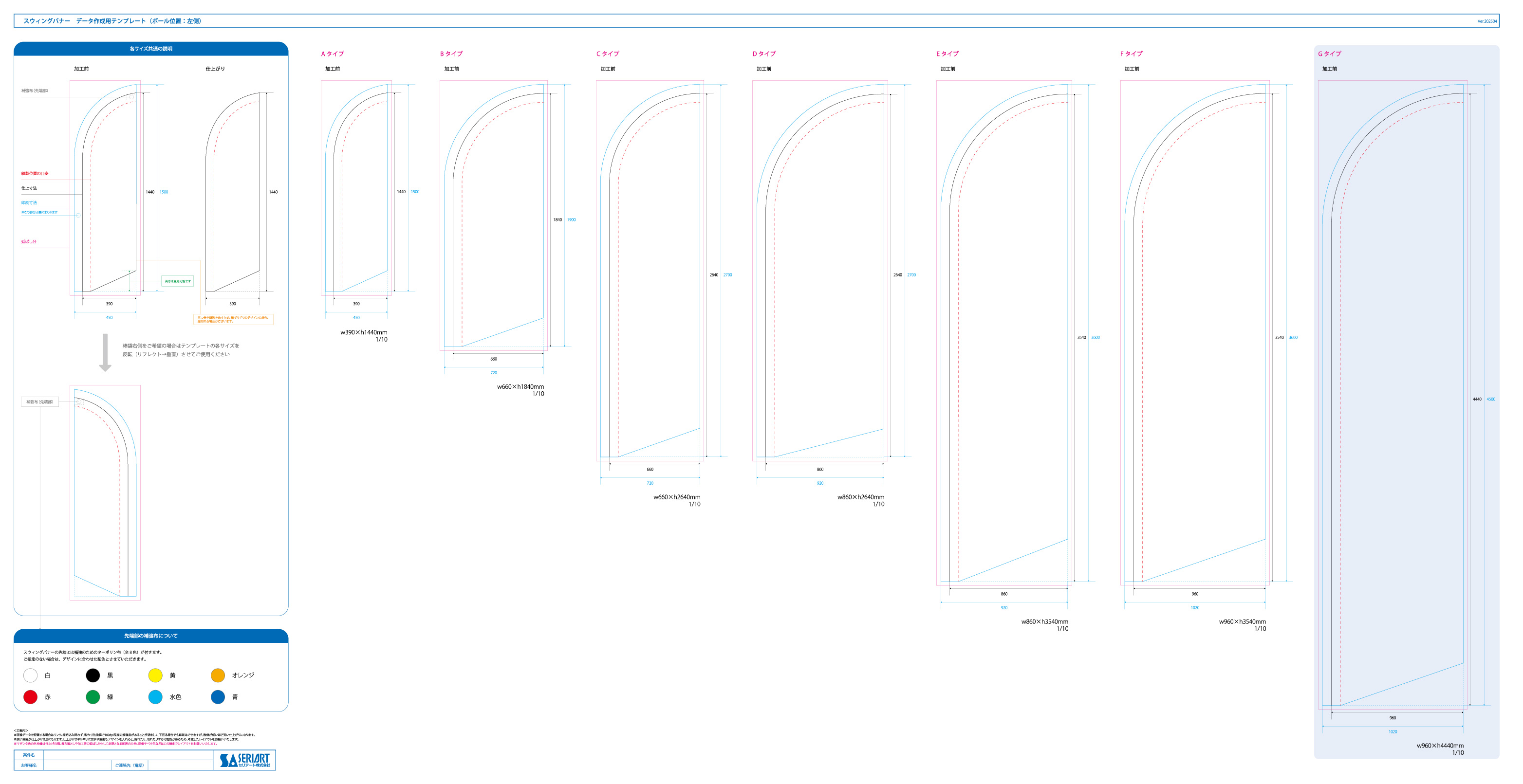
Task: Click the 'C タイプ' heading
Action: point(608,54)
